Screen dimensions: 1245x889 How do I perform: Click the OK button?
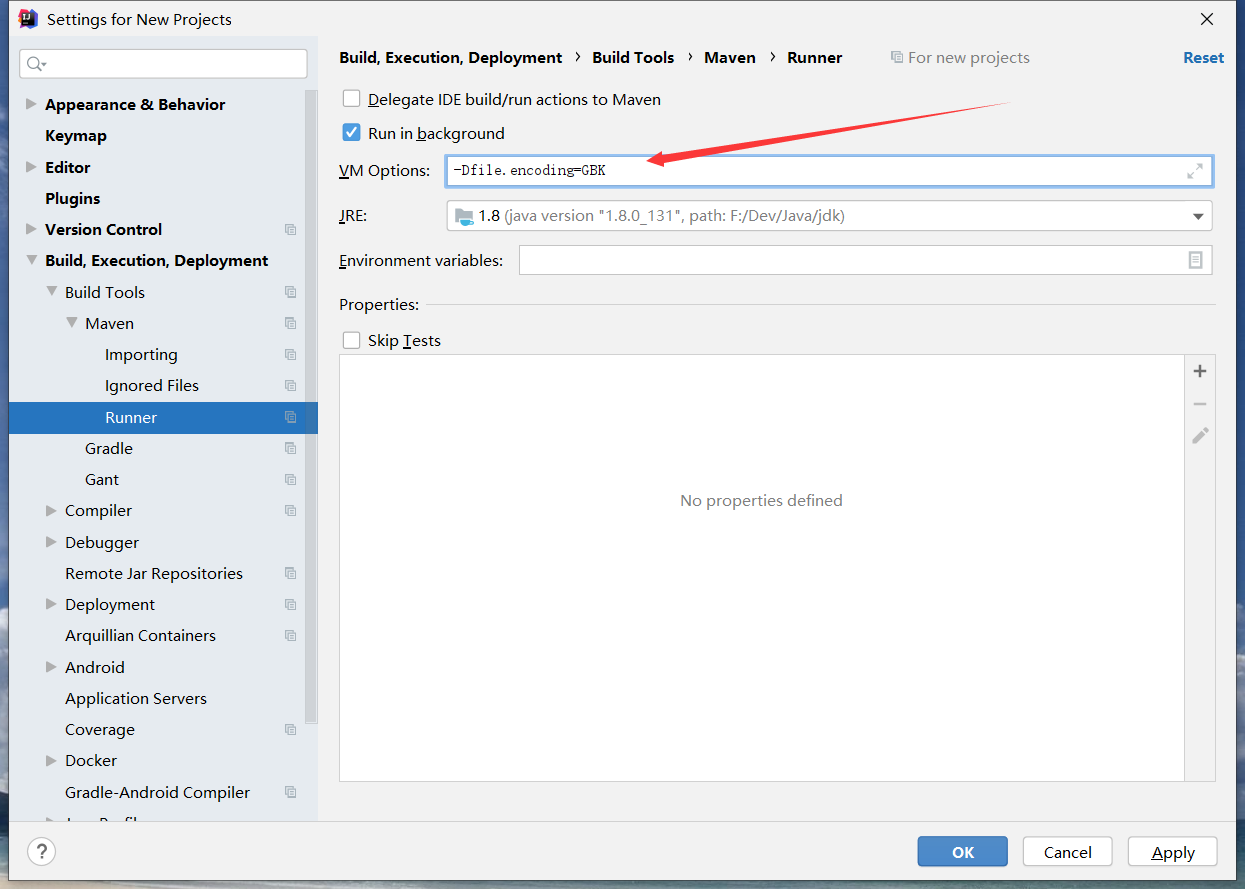pos(962,852)
